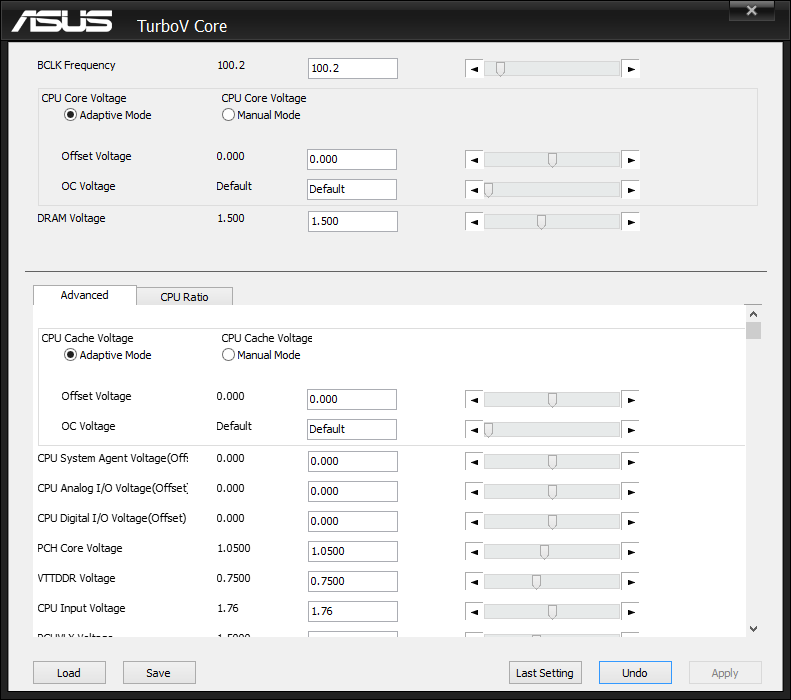This screenshot has height=700, width=791.
Task: Click the VTTDDR Voltage decrease arrow
Action: click(475, 582)
